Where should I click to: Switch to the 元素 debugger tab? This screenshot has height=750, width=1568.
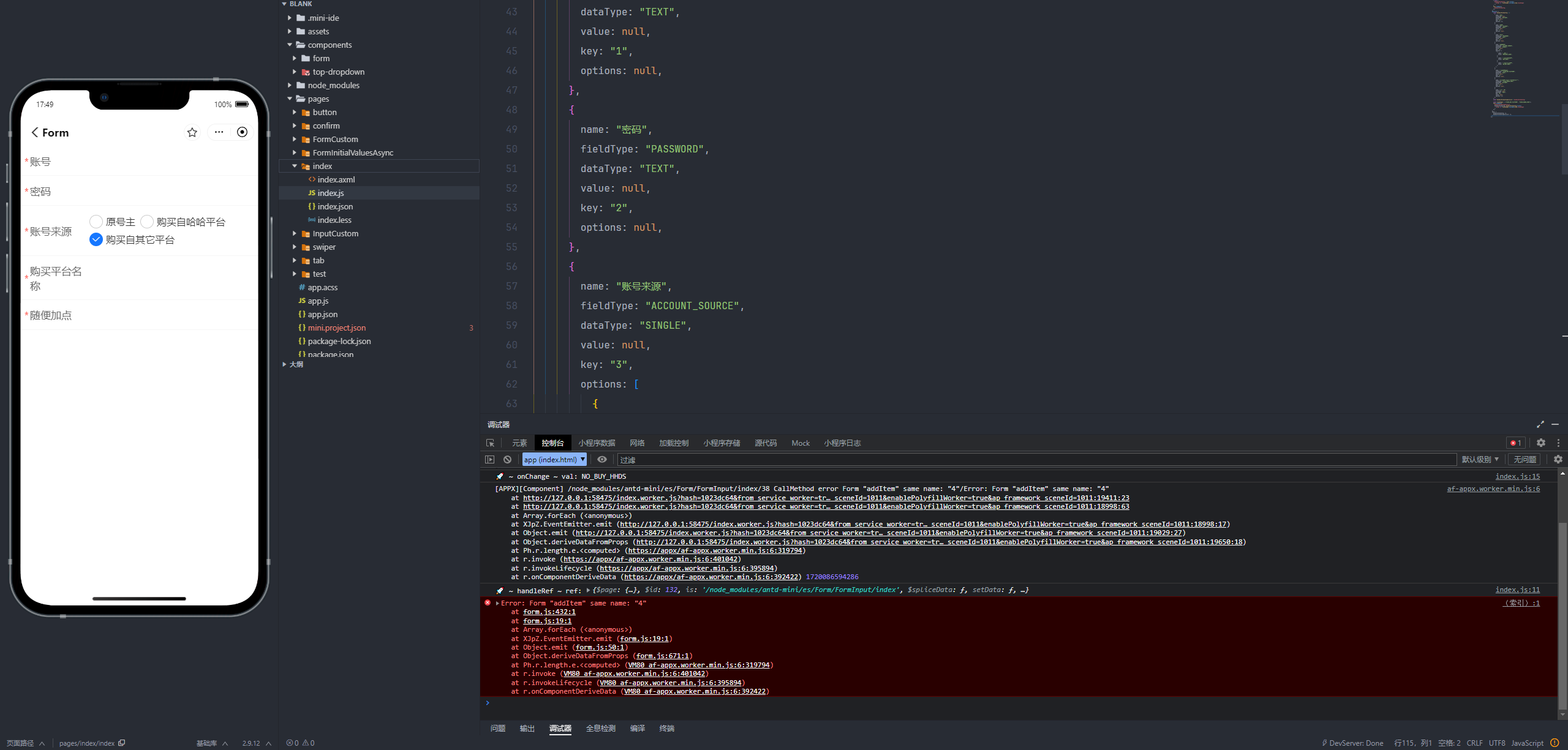tap(519, 443)
